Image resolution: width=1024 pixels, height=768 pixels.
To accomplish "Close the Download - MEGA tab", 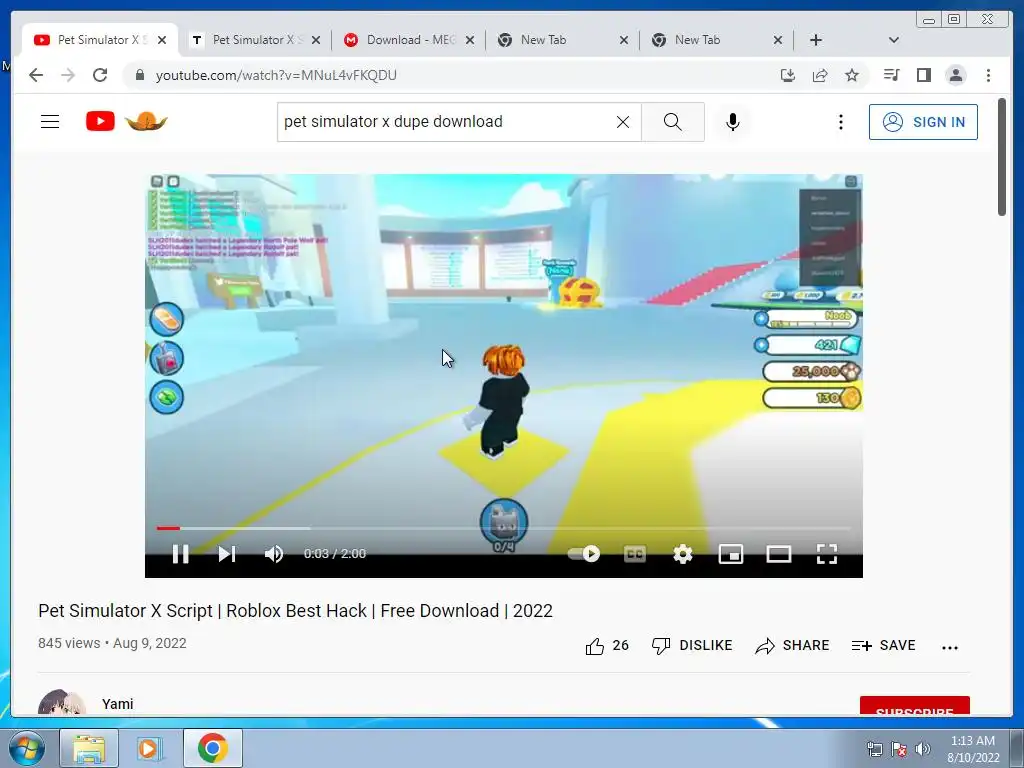I will pyautogui.click(x=470, y=40).
